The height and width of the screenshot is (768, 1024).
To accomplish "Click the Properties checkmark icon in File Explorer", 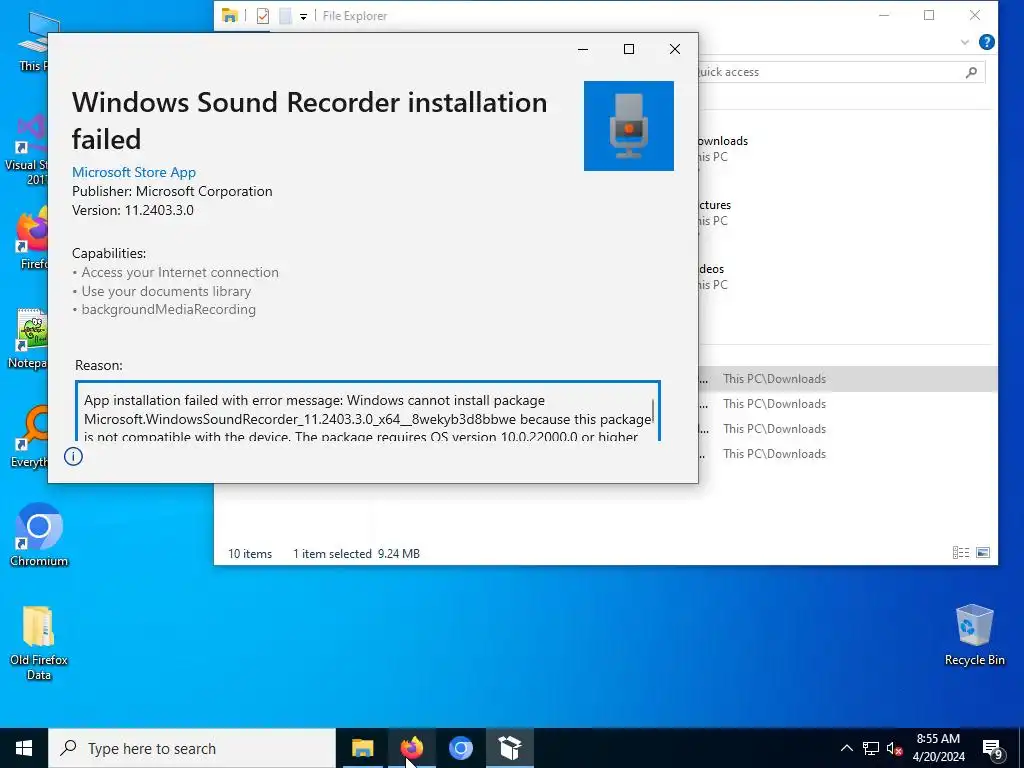I will point(263,16).
